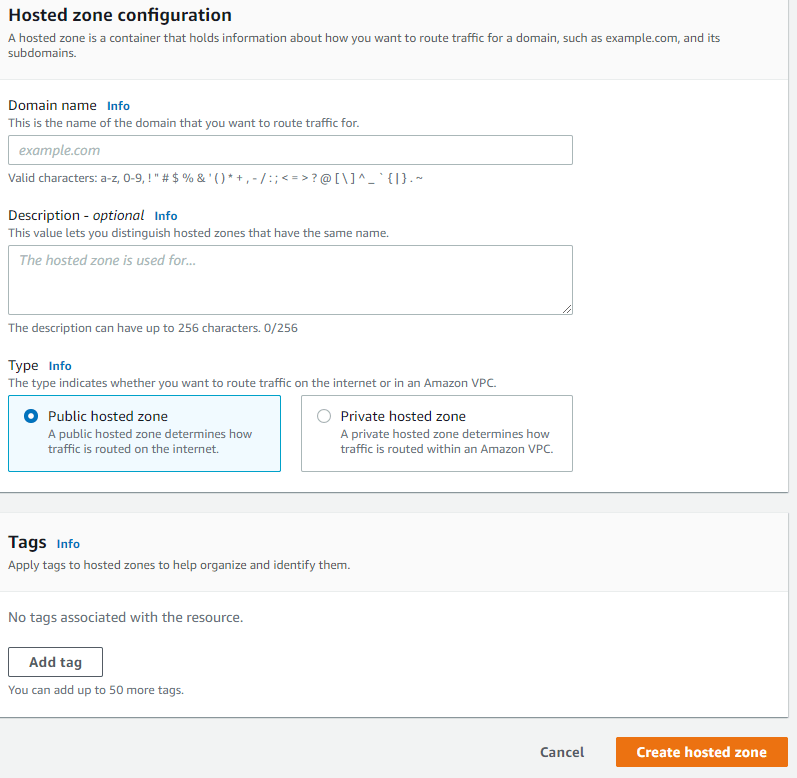The width and height of the screenshot is (797, 778).
Task: Click the Description - optional field label
Action: click(76, 215)
